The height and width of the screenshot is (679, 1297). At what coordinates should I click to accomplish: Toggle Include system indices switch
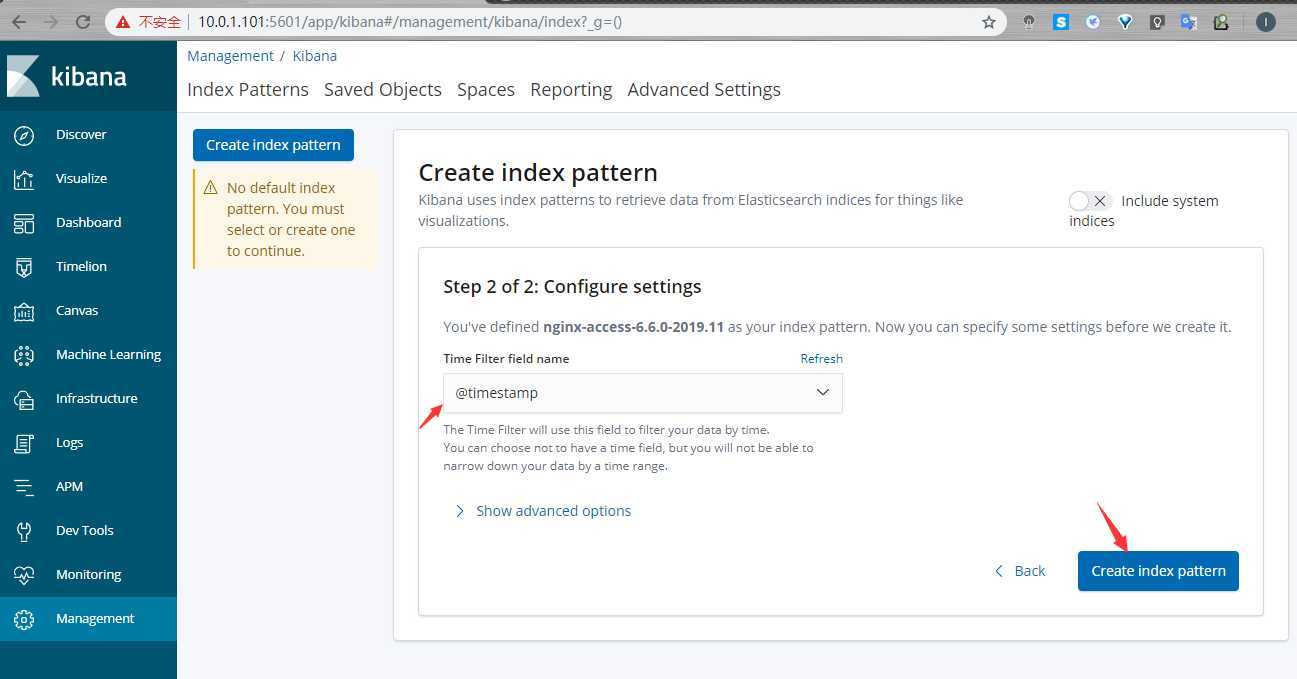(x=1089, y=201)
